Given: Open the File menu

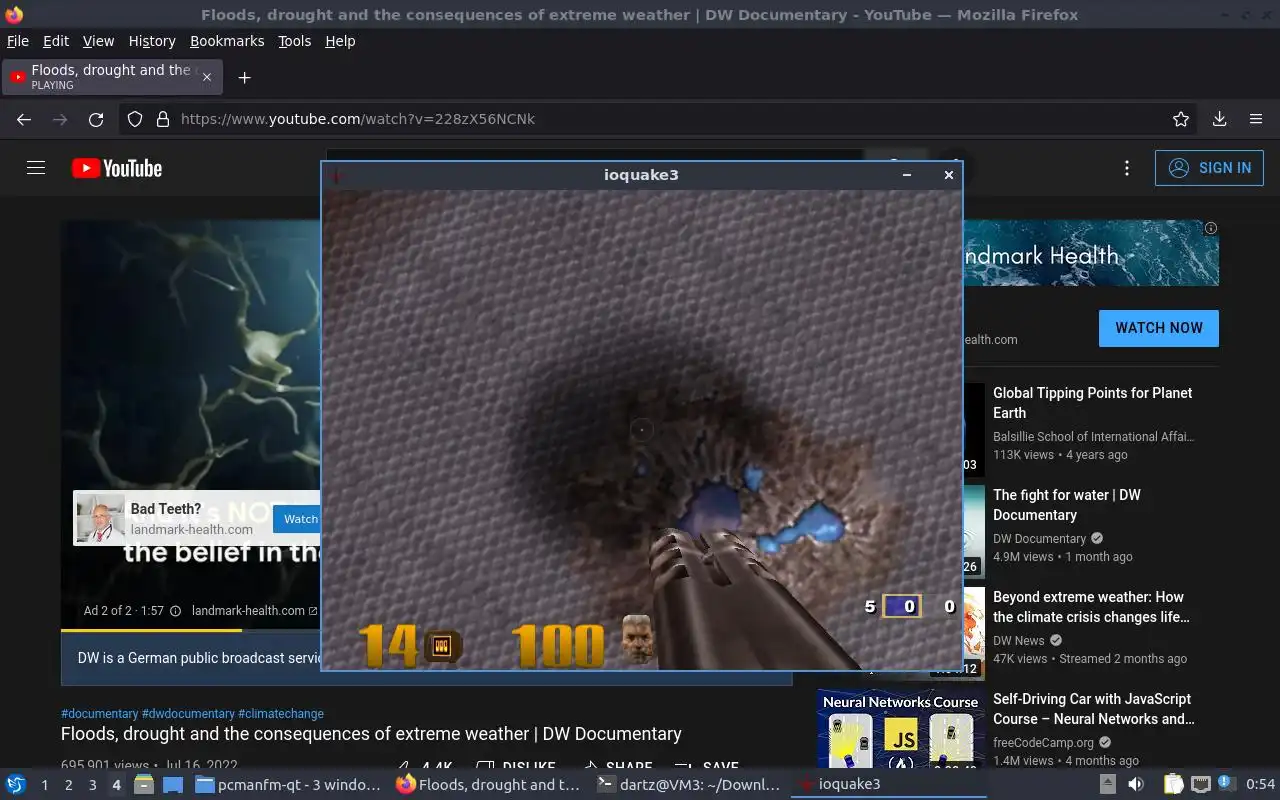Looking at the screenshot, I should (18, 41).
